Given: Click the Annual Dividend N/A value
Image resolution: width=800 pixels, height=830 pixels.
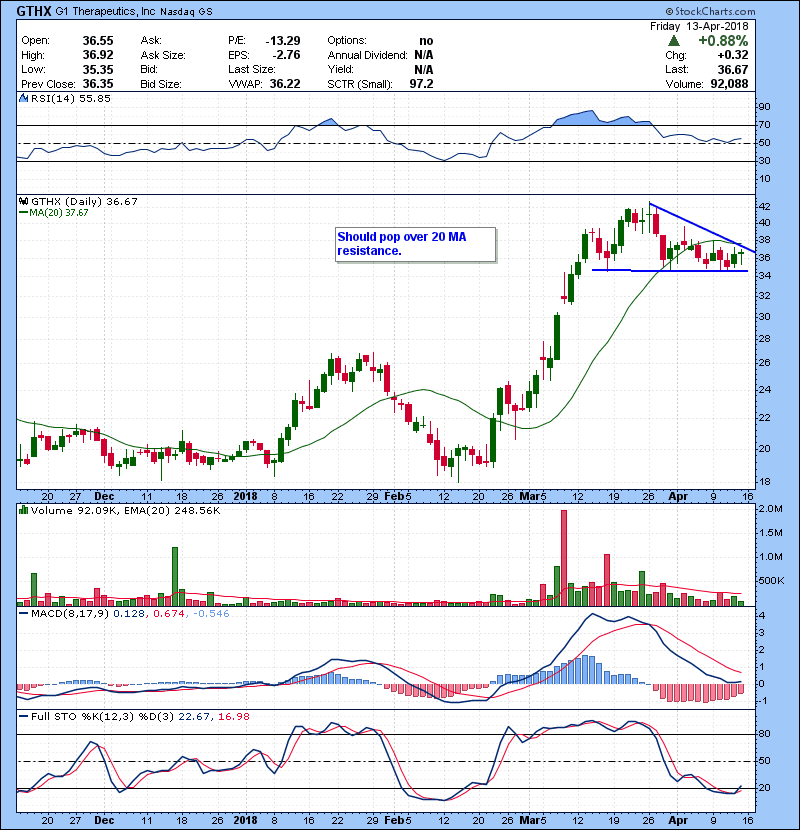Looking at the screenshot, I should (424, 55).
